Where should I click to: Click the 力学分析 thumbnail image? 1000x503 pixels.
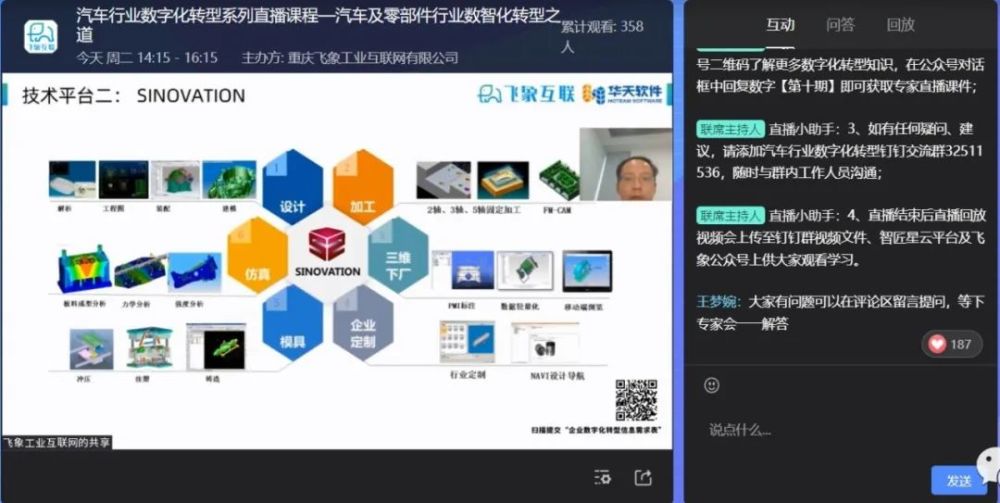click(140, 272)
